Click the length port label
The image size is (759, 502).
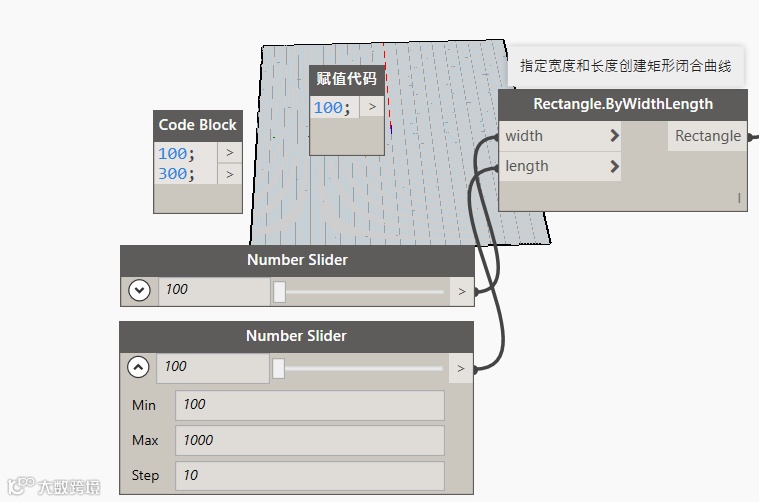coord(527,167)
